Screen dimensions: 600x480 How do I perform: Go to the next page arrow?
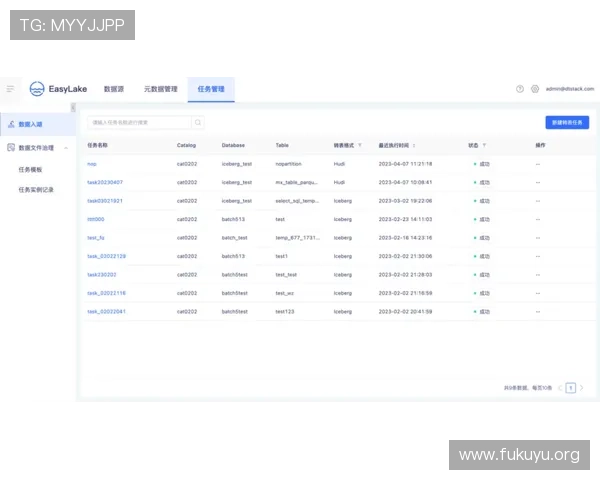[x=582, y=388]
